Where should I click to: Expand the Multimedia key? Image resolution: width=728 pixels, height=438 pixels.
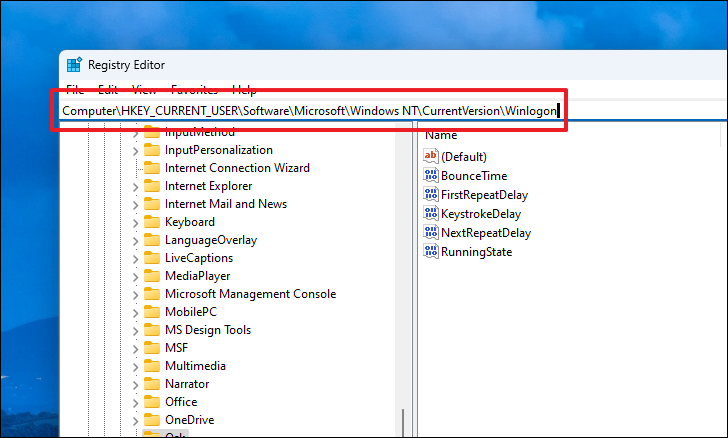tap(135, 367)
